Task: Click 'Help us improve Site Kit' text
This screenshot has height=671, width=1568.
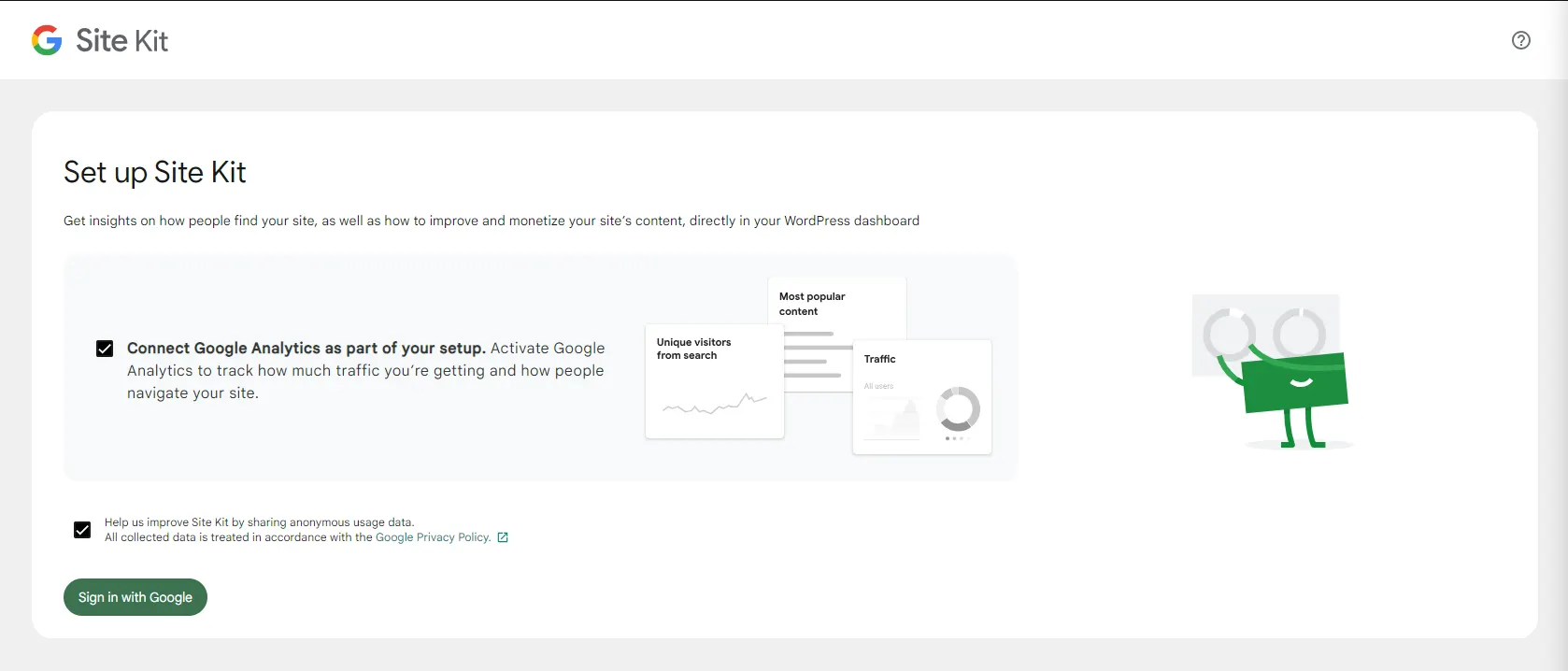Action: (x=259, y=522)
